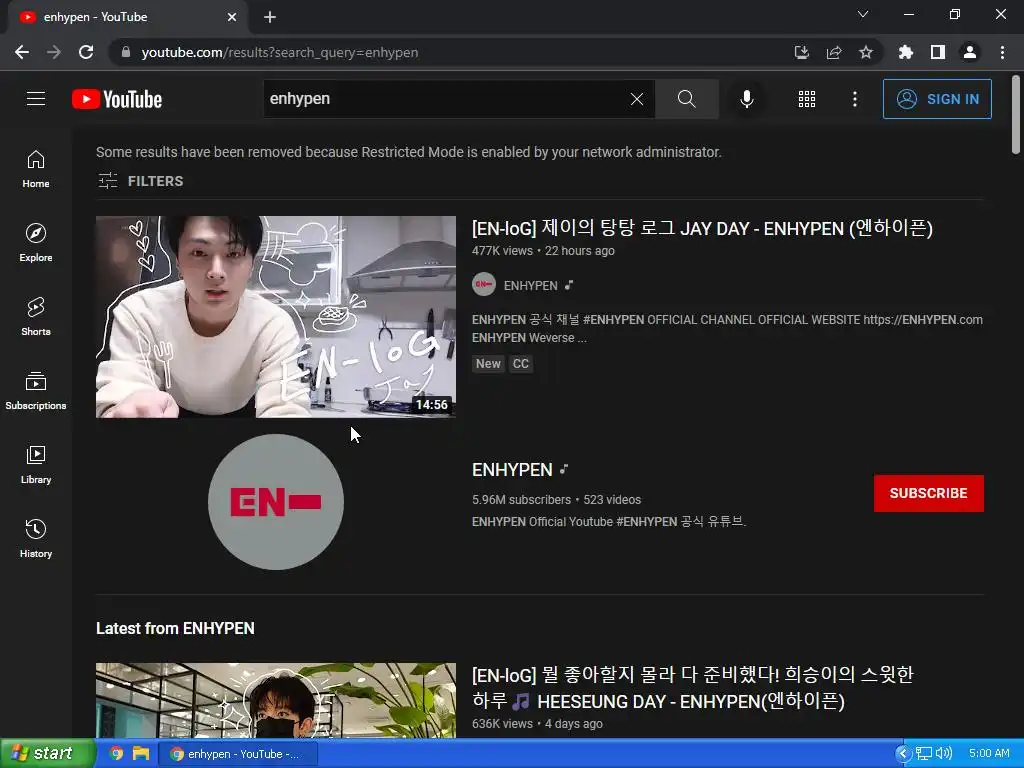Toggle the Chrome side panel icon
Viewport: 1024px width, 768px height.
[938, 52]
